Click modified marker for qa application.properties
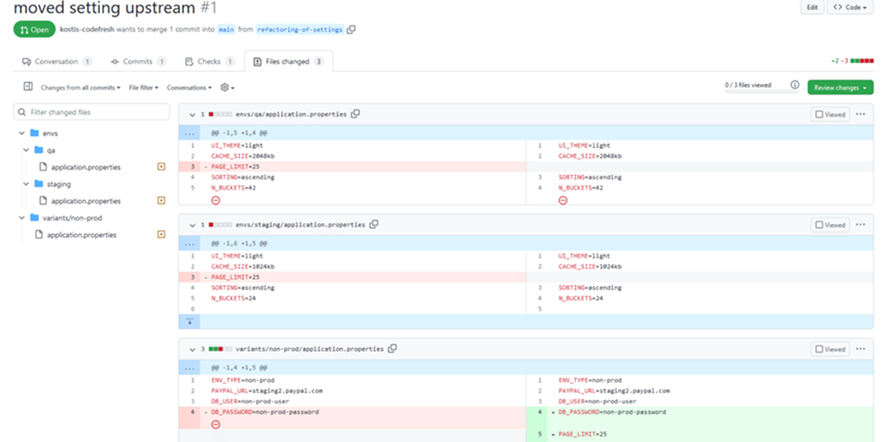The height and width of the screenshot is (442, 885). pyautogui.click(x=161, y=167)
